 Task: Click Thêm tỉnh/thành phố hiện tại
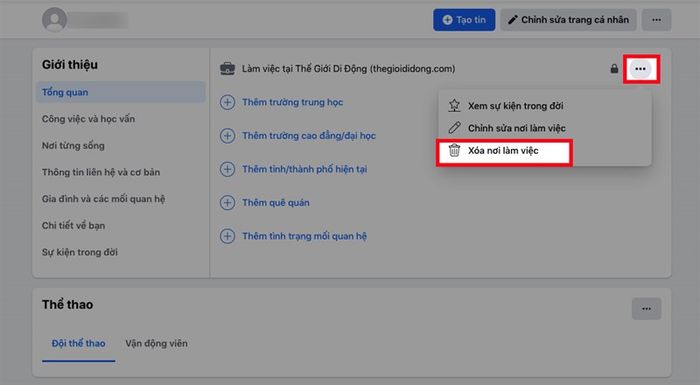(x=304, y=169)
